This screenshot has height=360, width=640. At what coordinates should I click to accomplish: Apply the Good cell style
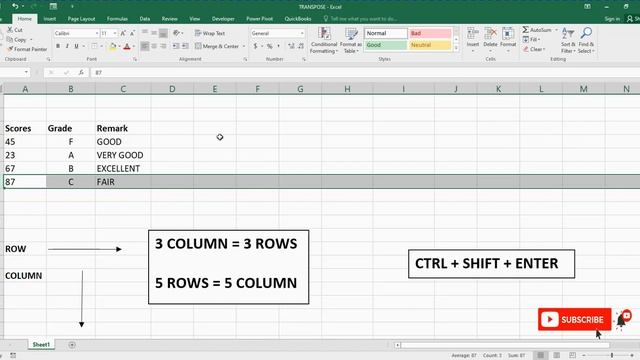pyautogui.click(x=386, y=45)
